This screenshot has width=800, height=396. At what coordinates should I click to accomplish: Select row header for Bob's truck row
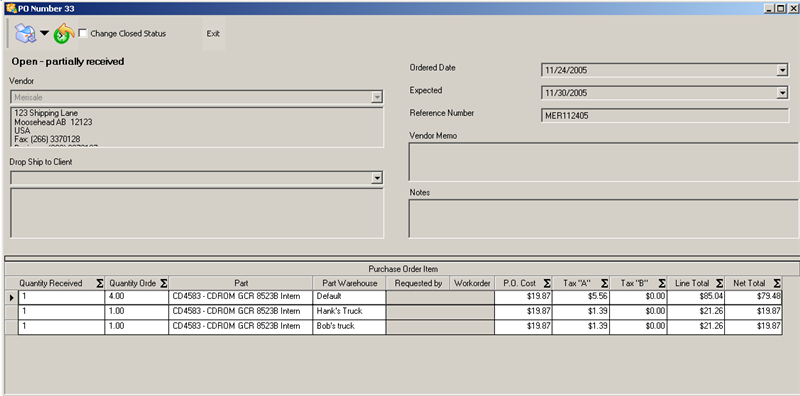tap(12, 327)
